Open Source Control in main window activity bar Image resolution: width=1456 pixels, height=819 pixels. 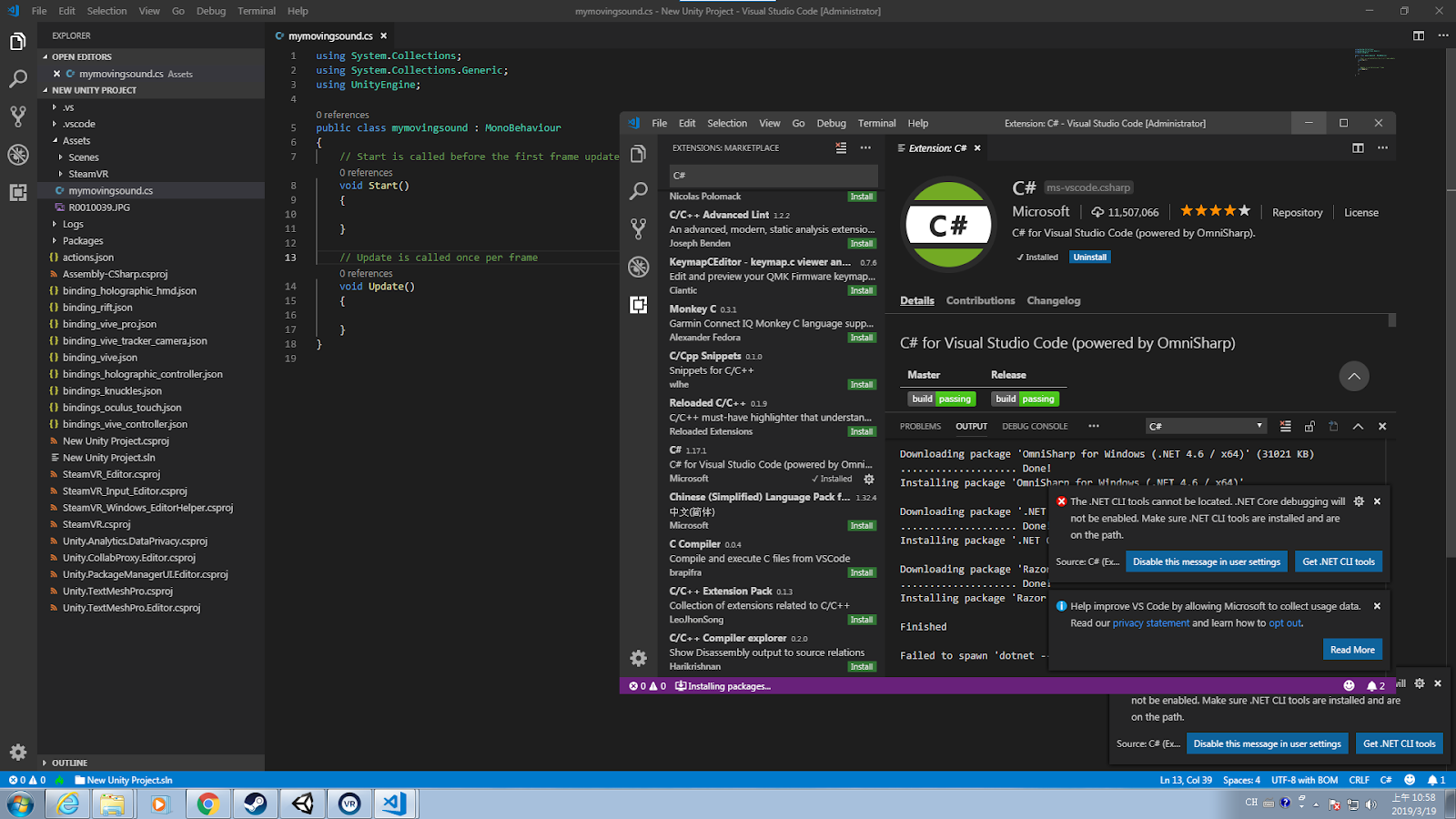pos(18,116)
